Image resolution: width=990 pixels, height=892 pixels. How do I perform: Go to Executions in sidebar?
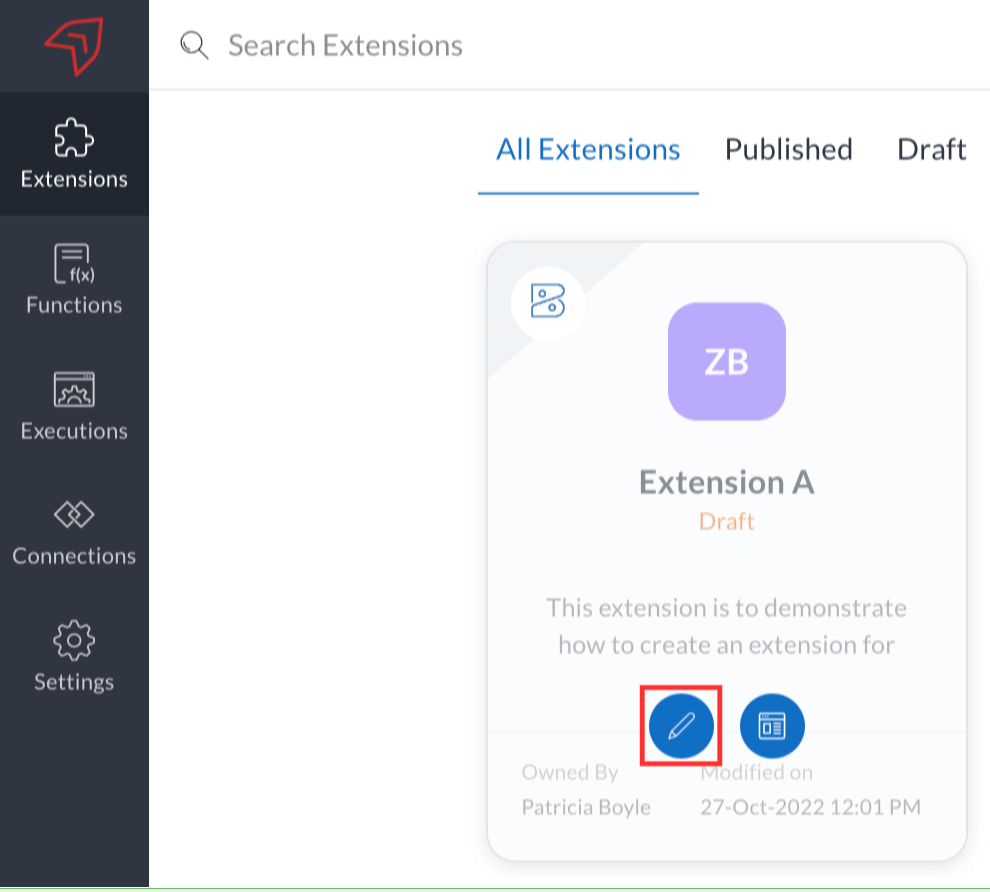tap(75, 405)
